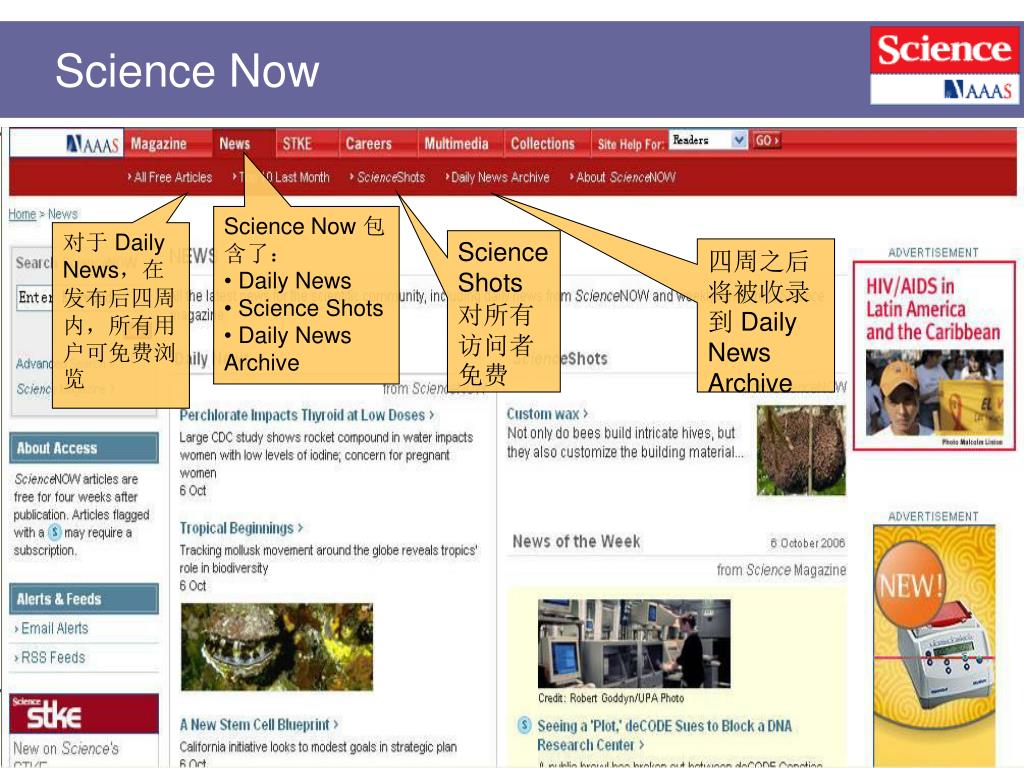Click the search input field

tap(34, 298)
